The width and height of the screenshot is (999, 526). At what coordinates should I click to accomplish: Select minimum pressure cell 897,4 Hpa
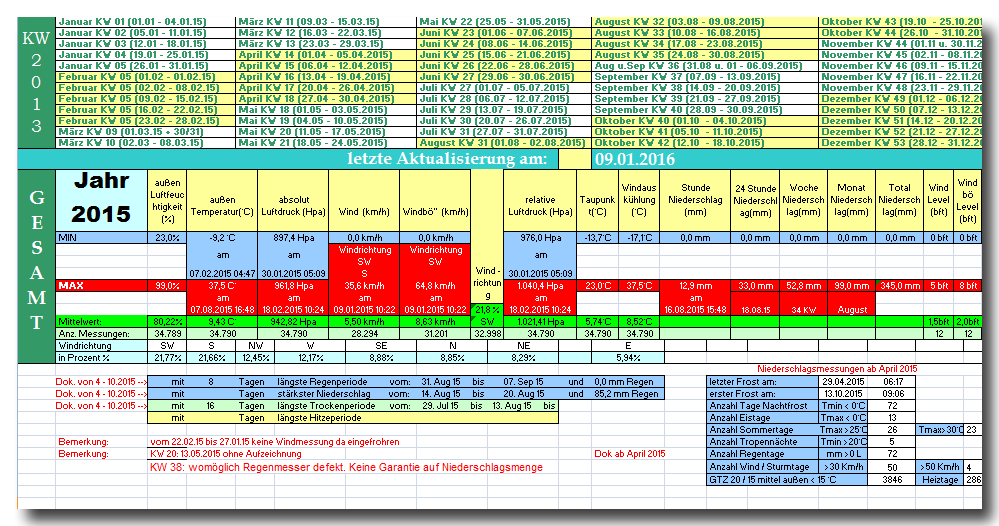click(x=293, y=238)
